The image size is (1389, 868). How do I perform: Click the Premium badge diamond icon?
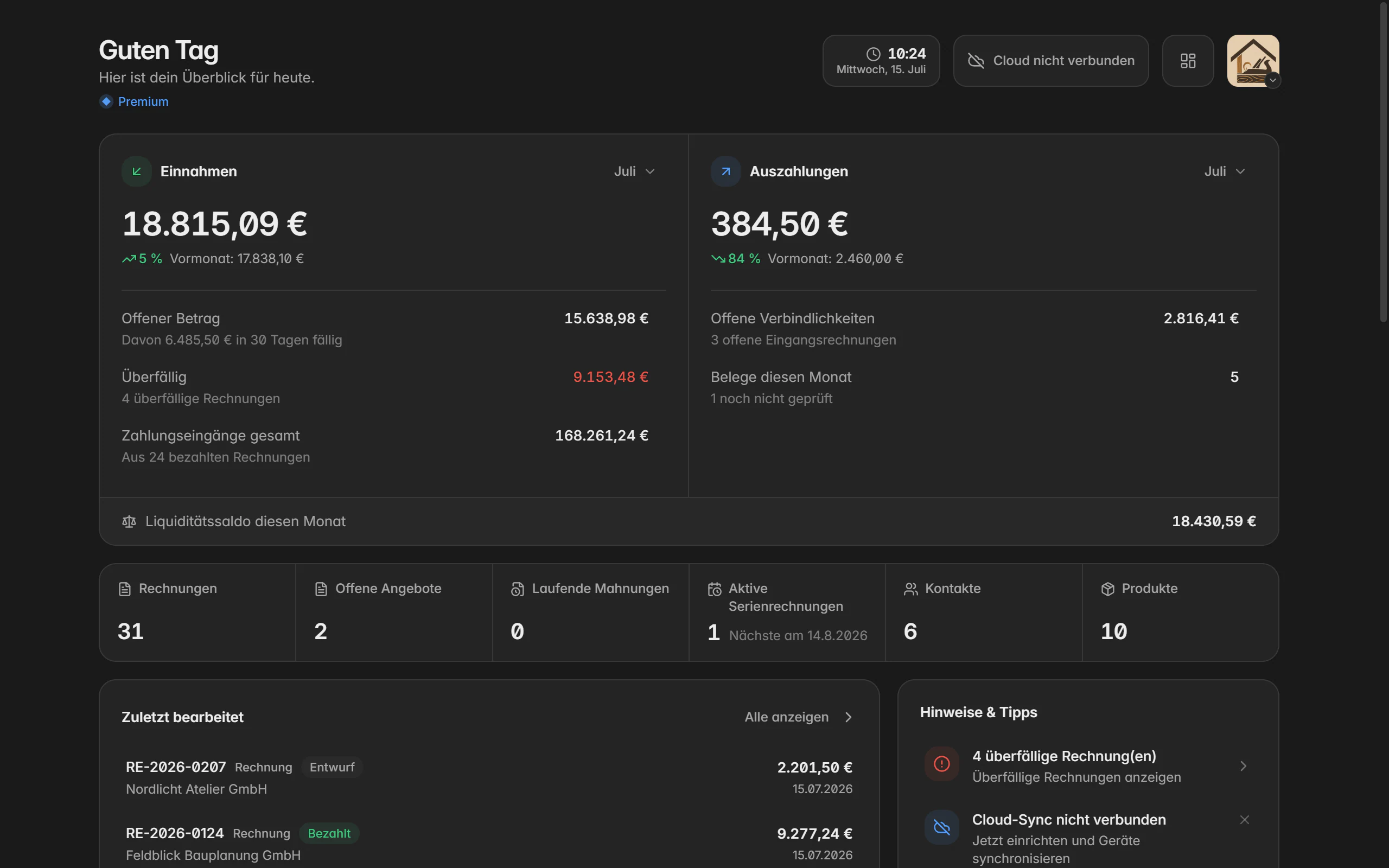(106, 101)
